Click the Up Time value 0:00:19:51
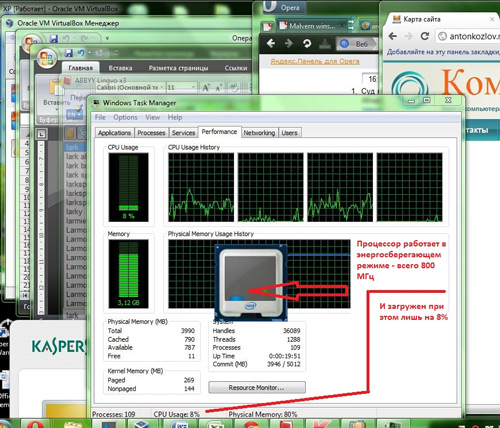This screenshot has width=500, height=428. point(284,356)
